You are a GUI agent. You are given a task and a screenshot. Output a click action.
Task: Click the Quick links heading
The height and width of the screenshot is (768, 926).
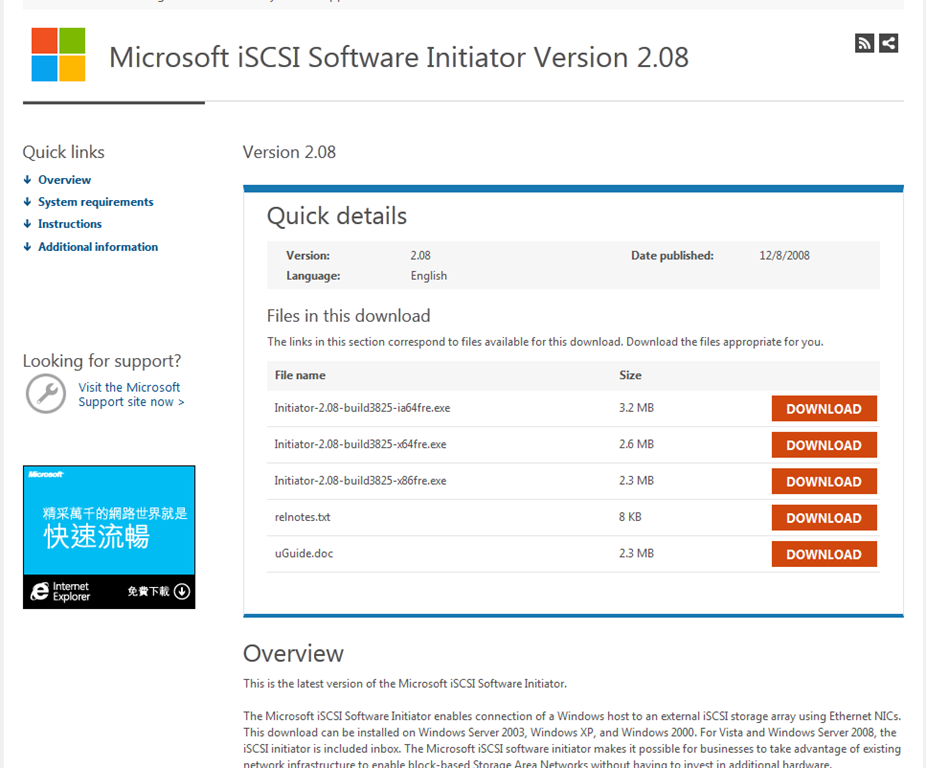64,152
